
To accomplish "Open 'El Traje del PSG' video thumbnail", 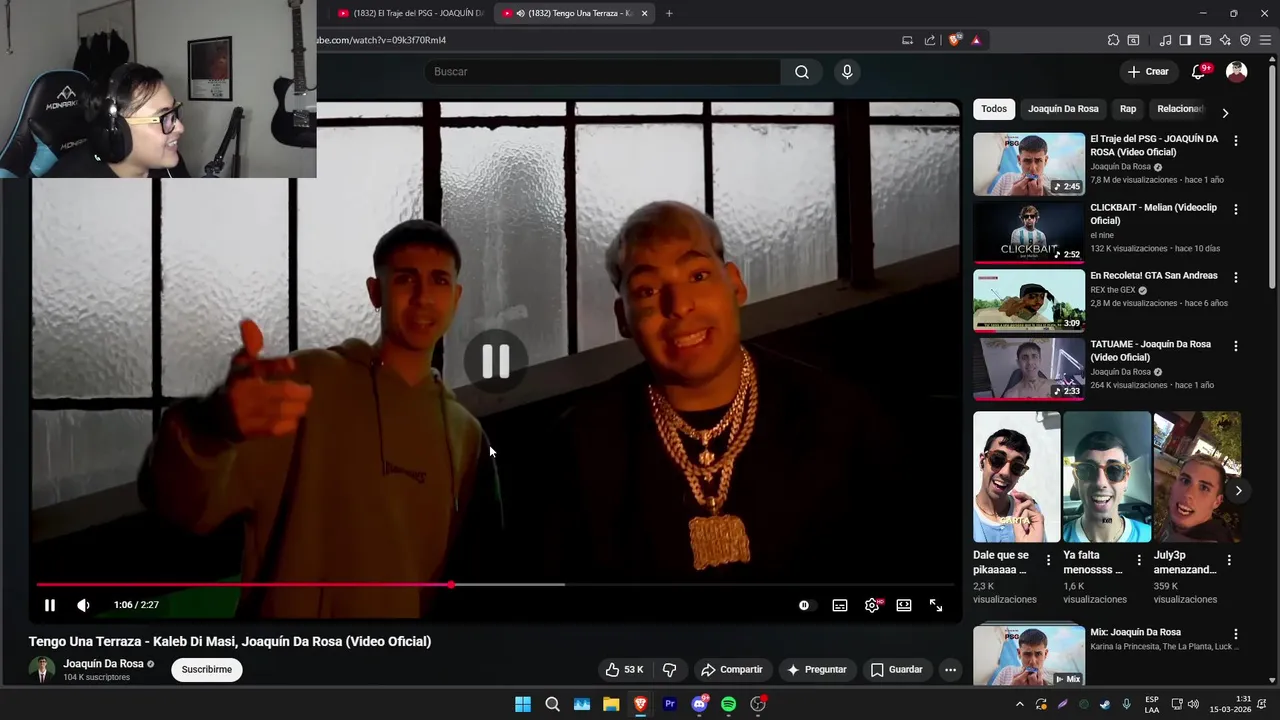I will [x=1029, y=164].
